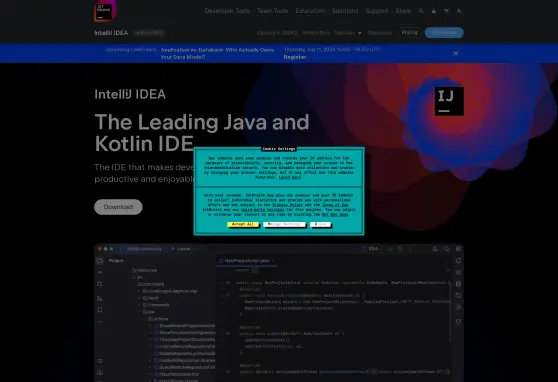This screenshot has height=382, width=558.
Task: Click the JetBrains logo
Action: [x=104, y=11]
